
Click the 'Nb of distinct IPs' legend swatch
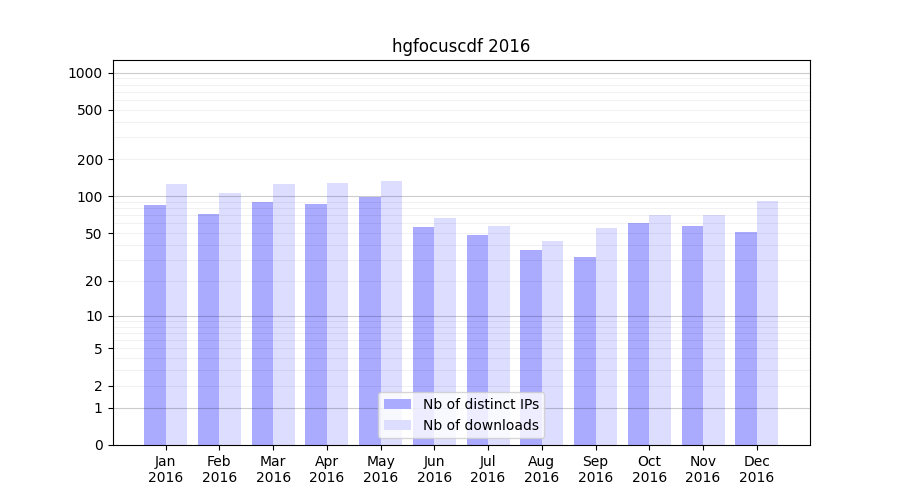tap(397, 404)
